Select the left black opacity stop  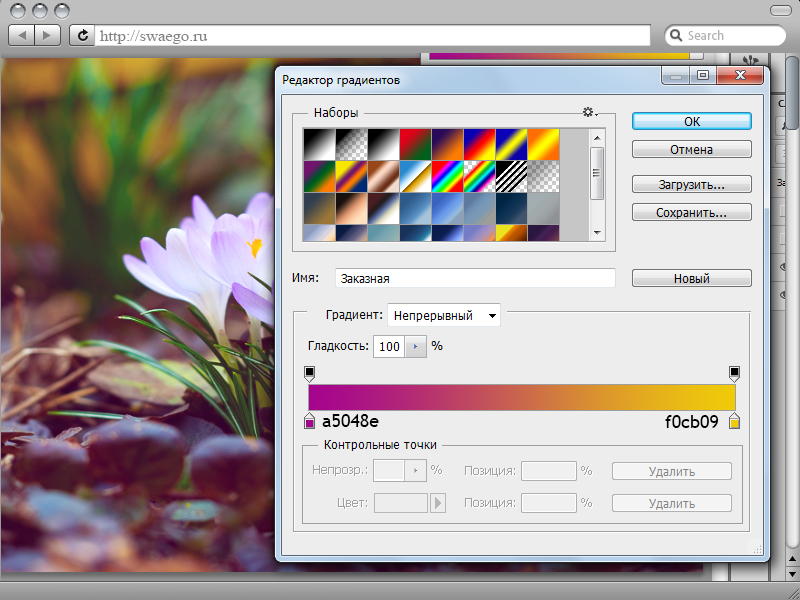point(309,373)
